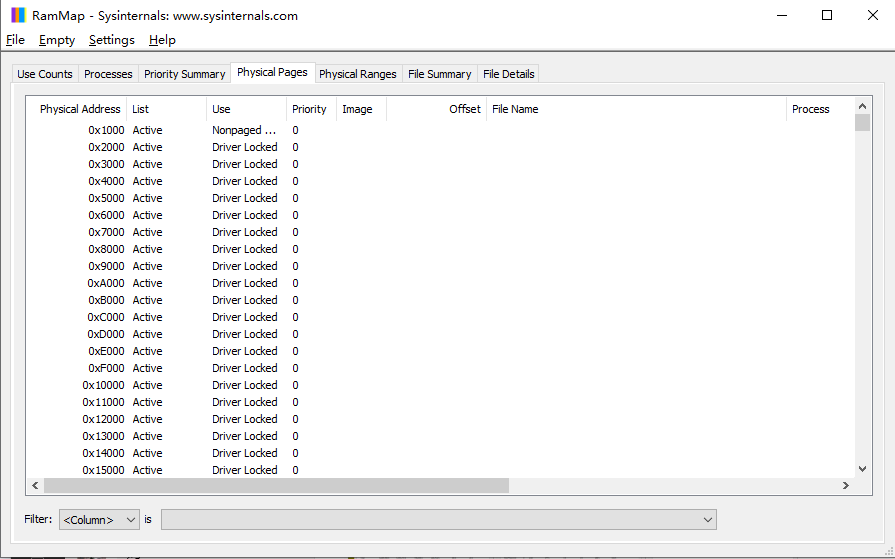Viewport: 895px width, 559px height.
Task: Switch to the Processes tab
Action: point(108,74)
